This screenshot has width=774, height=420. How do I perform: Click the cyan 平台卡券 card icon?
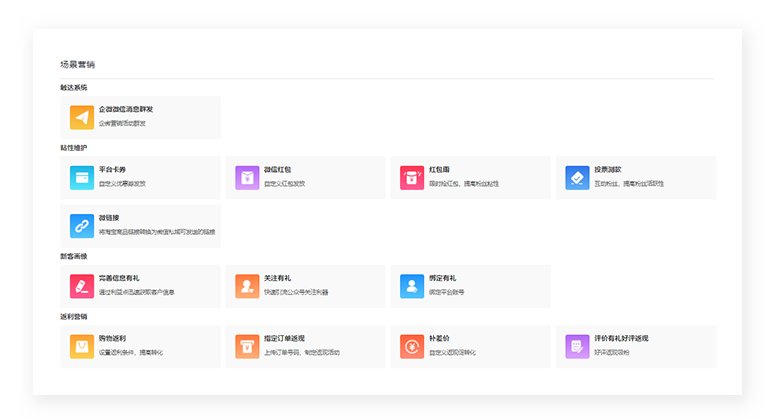tap(82, 177)
